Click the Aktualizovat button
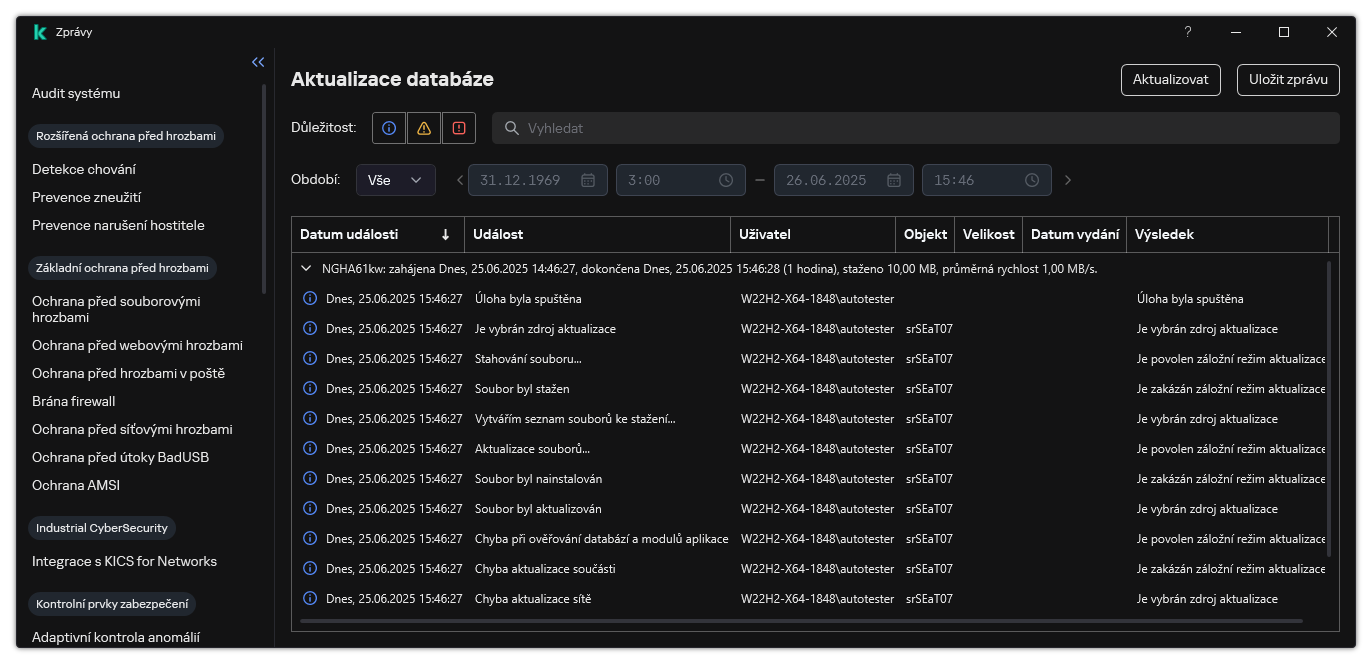Screen dimensions: 1372x664 click(x=1170, y=80)
